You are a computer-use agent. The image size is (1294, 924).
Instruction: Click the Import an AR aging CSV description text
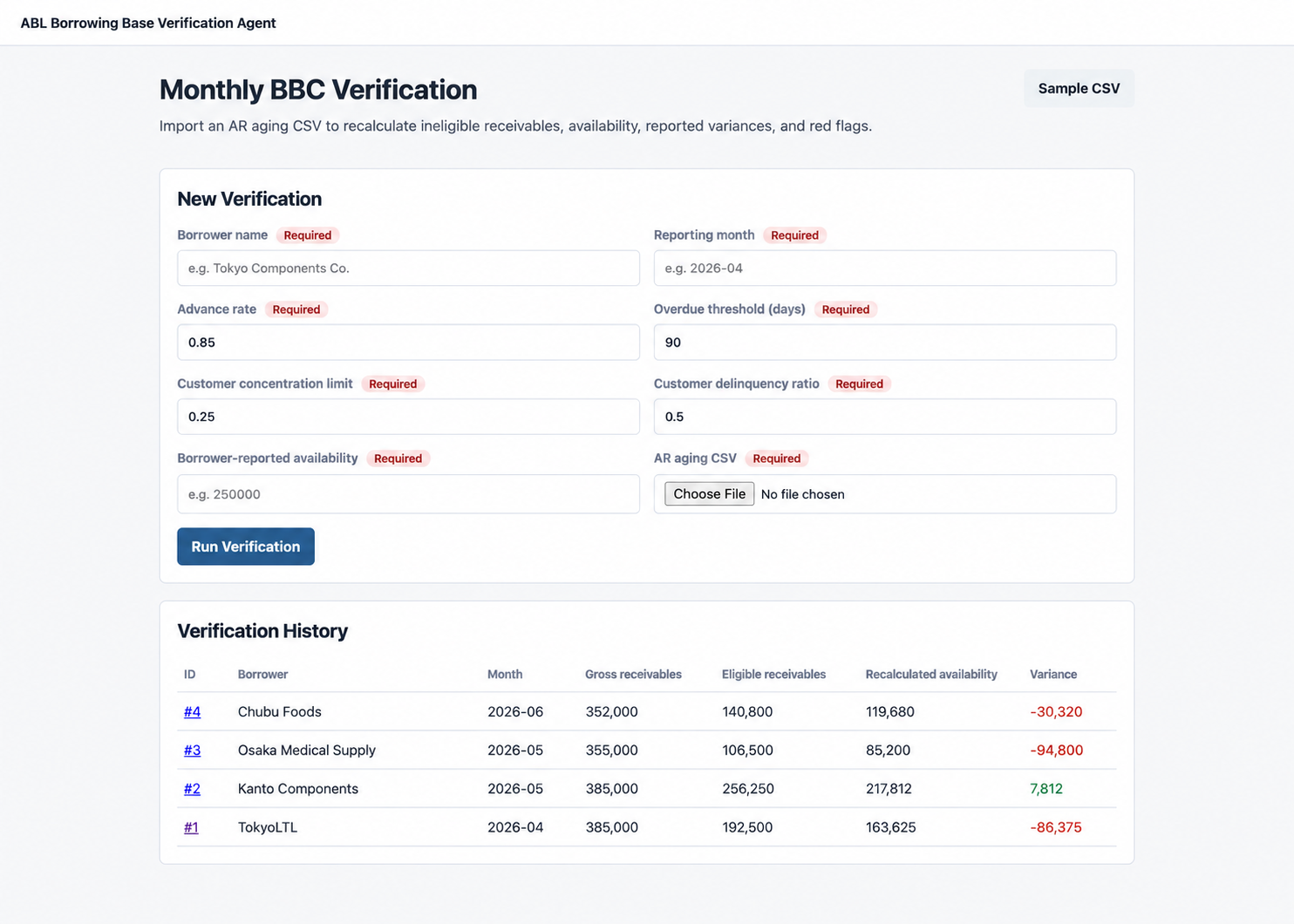click(x=515, y=126)
